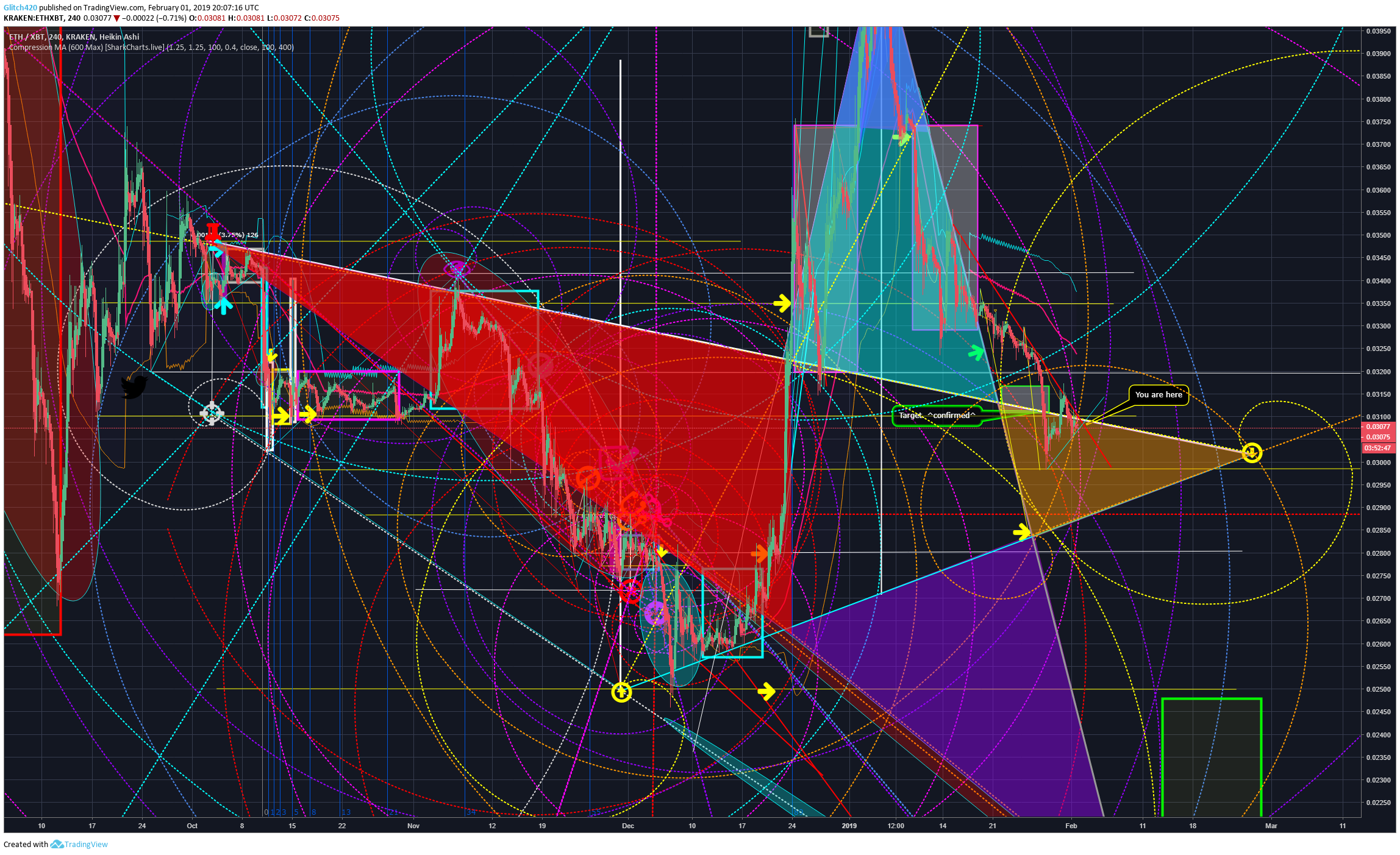
Task: Click the 0.03500 price scale label
Action: pyautogui.click(x=1378, y=235)
